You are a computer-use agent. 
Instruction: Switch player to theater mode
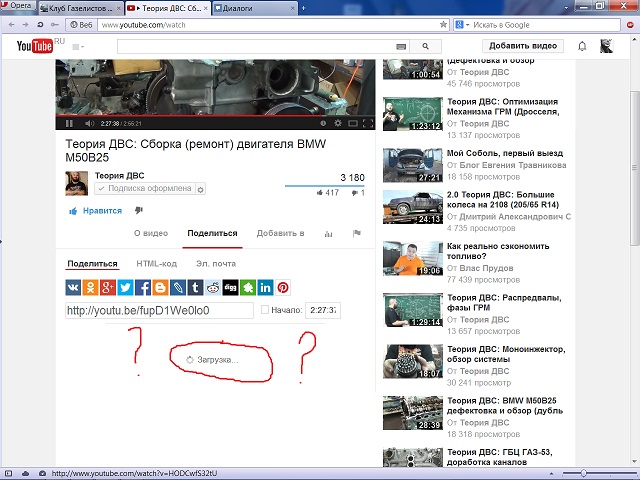point(353,123)
